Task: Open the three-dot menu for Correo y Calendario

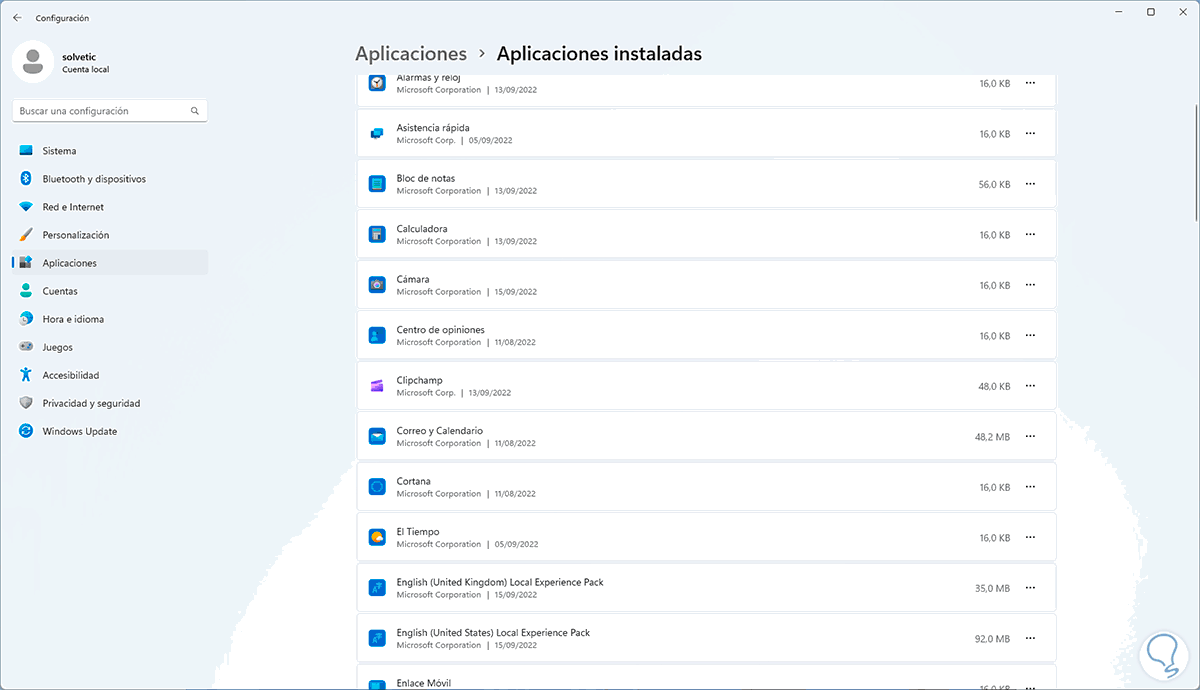Action: 1030,436
